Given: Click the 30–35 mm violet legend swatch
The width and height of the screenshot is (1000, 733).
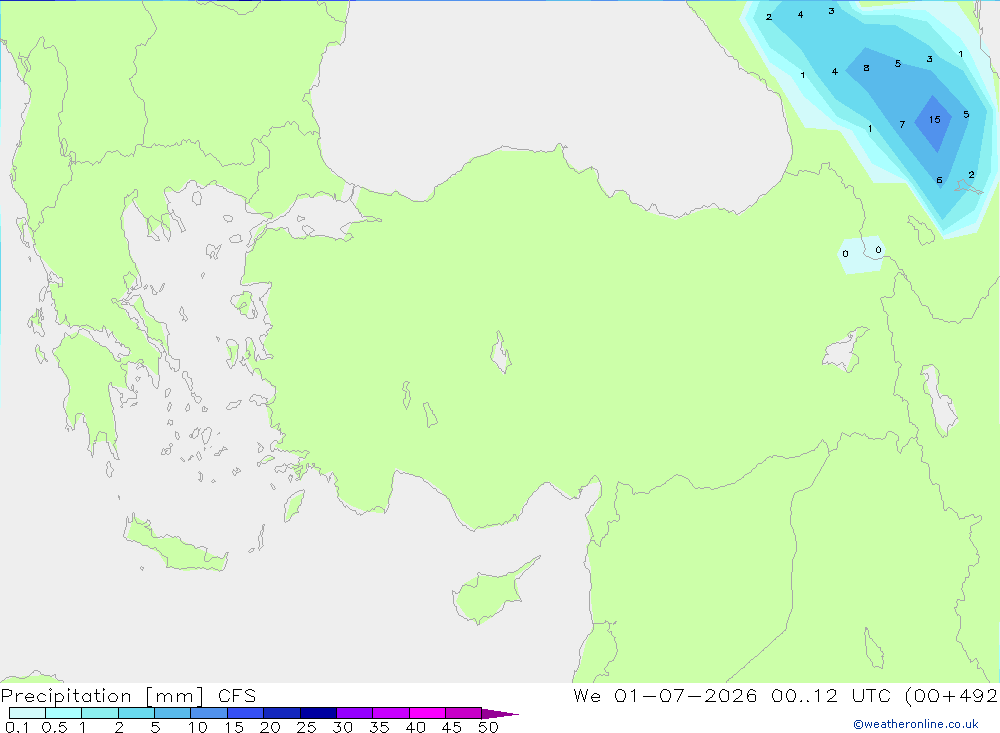Looking at the screenshot, I should pyautogui.click(x=355, y=713).
